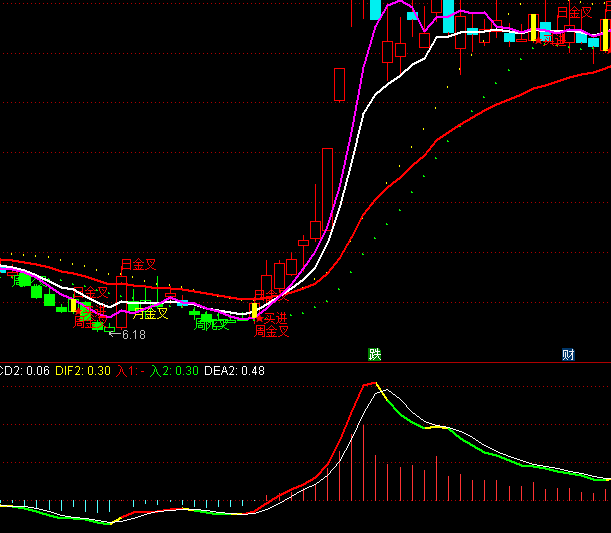Image resolution: width=611 pixels, height=533 pixels.
Task: Select the DIF2 indicator value label
Action: coord(84,371)
